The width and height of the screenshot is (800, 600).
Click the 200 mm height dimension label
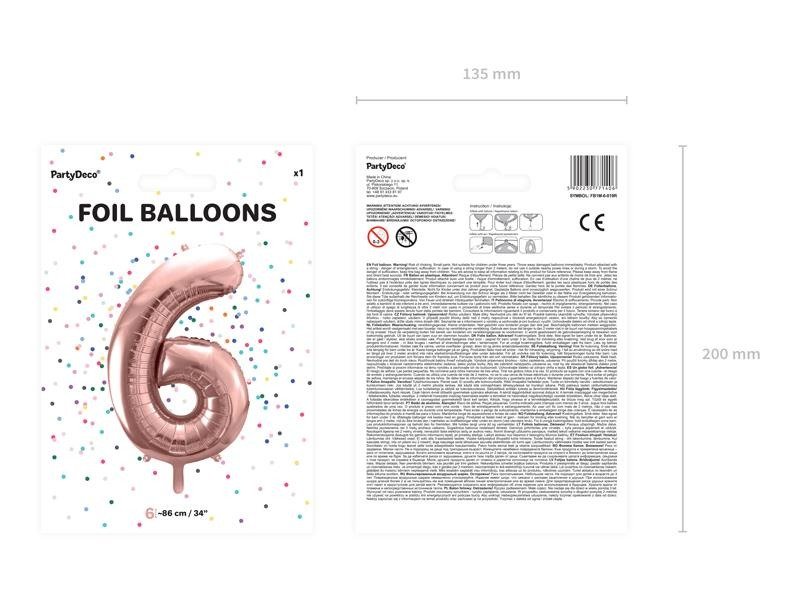point(731,354)
